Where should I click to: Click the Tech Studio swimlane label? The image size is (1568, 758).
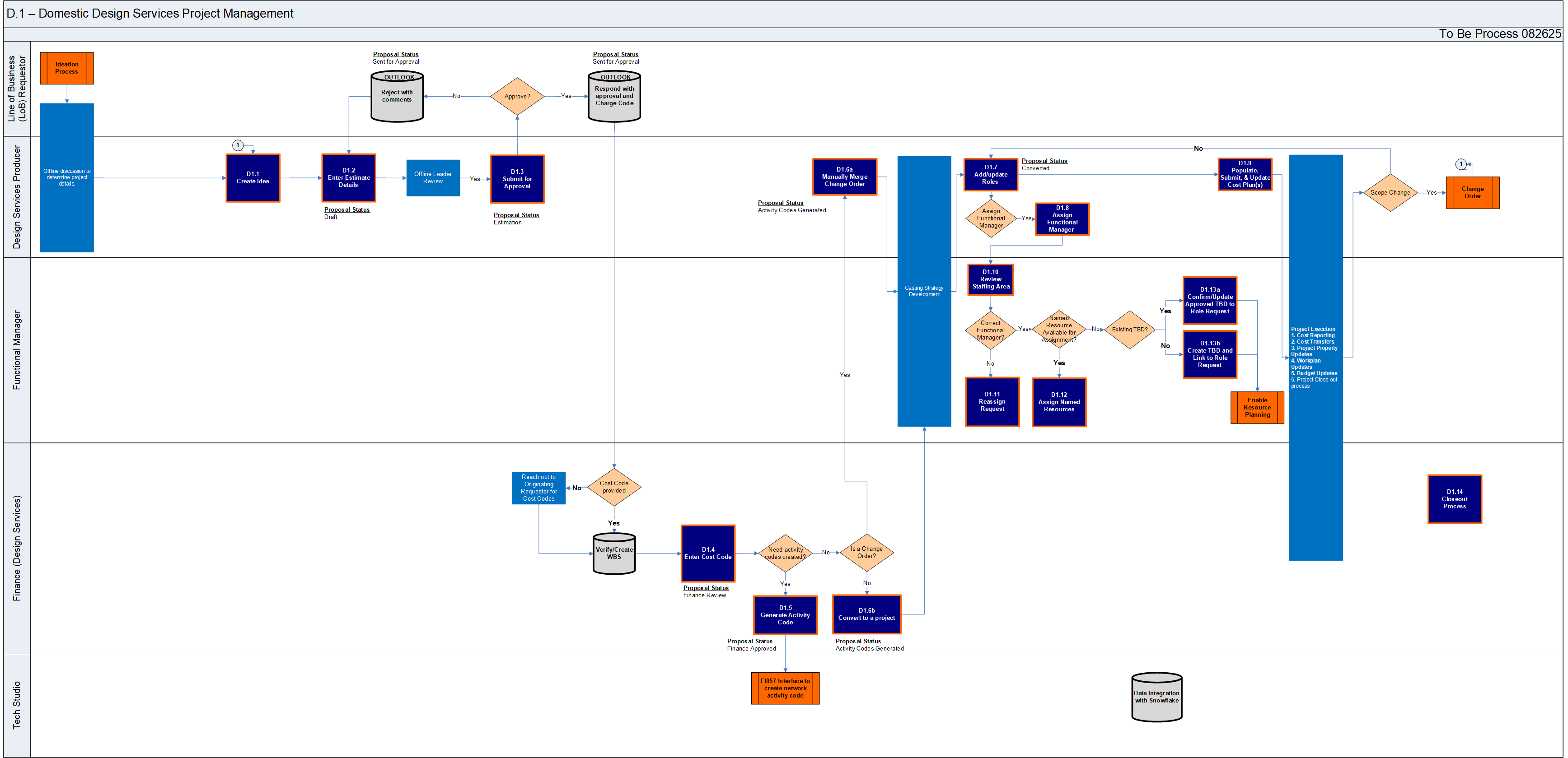(16, 705)
